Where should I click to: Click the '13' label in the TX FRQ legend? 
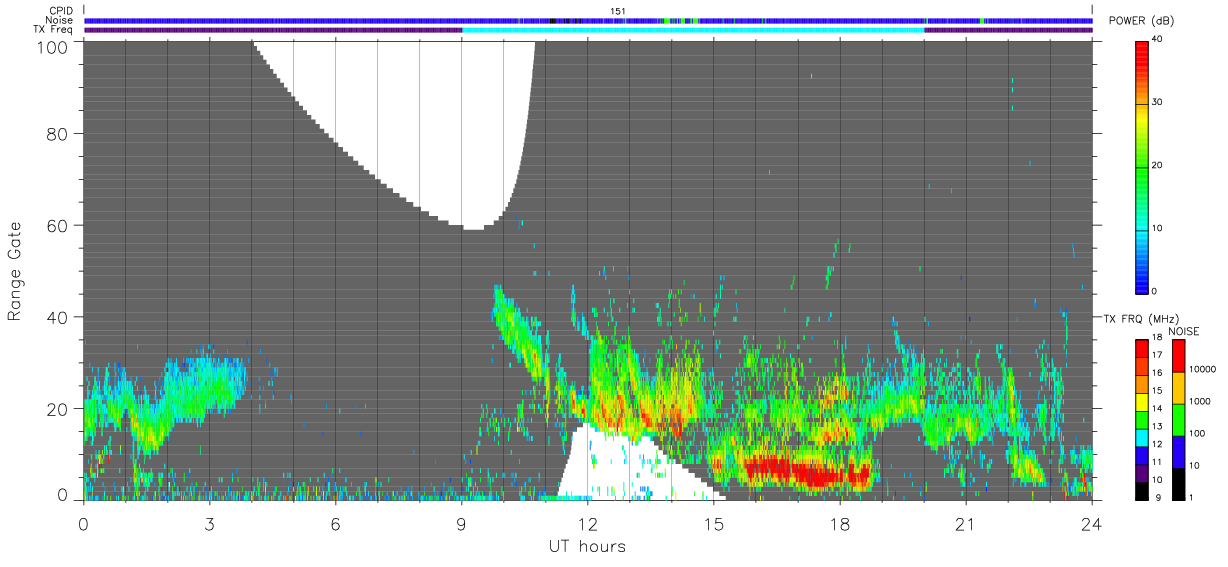click(x=1157, y=426)
